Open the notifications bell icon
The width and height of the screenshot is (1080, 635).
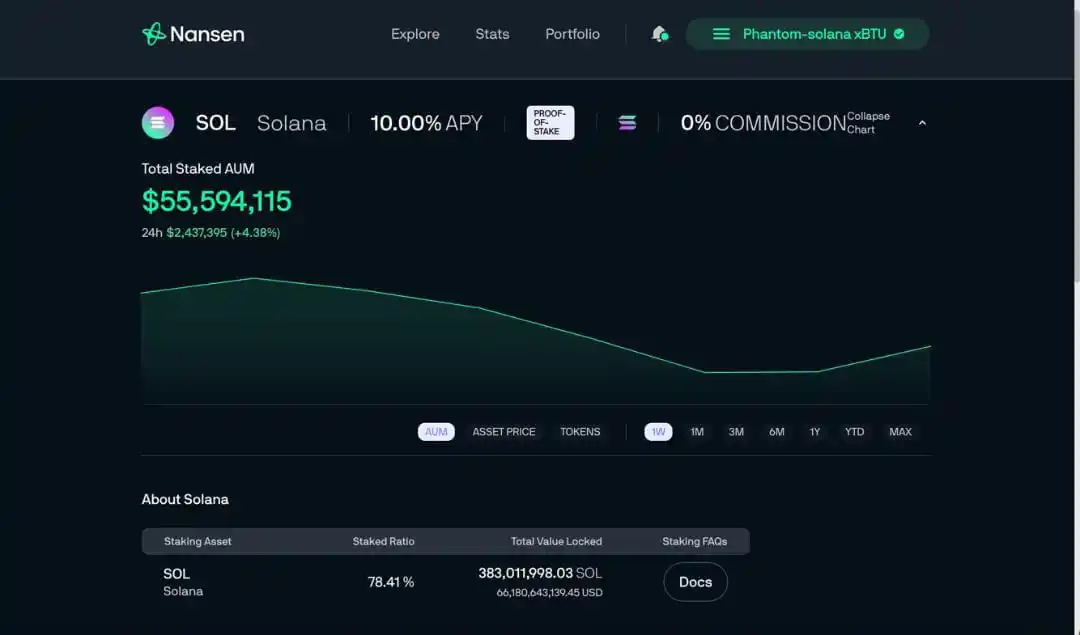coord(659,34)
